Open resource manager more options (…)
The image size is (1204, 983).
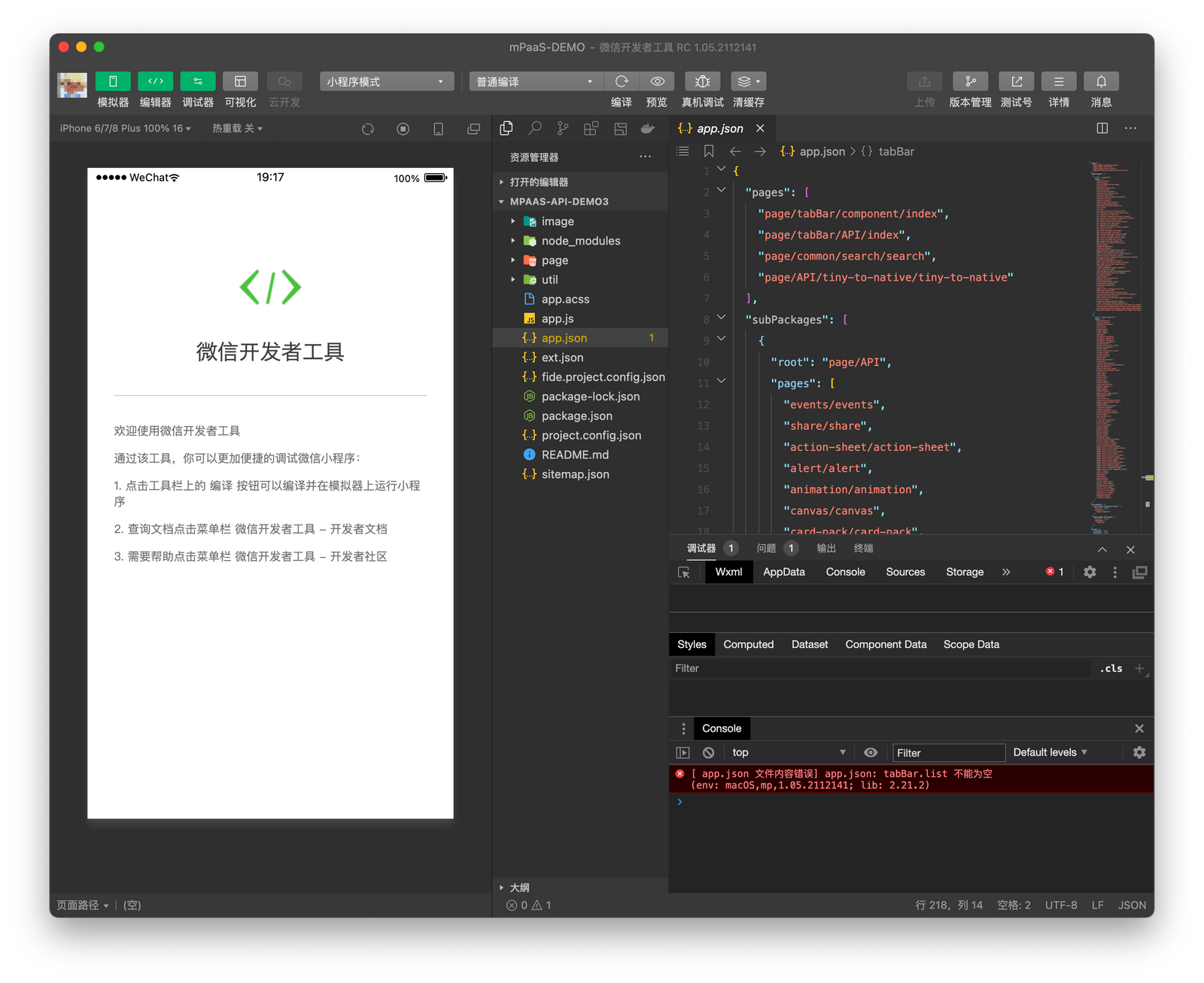645,157
